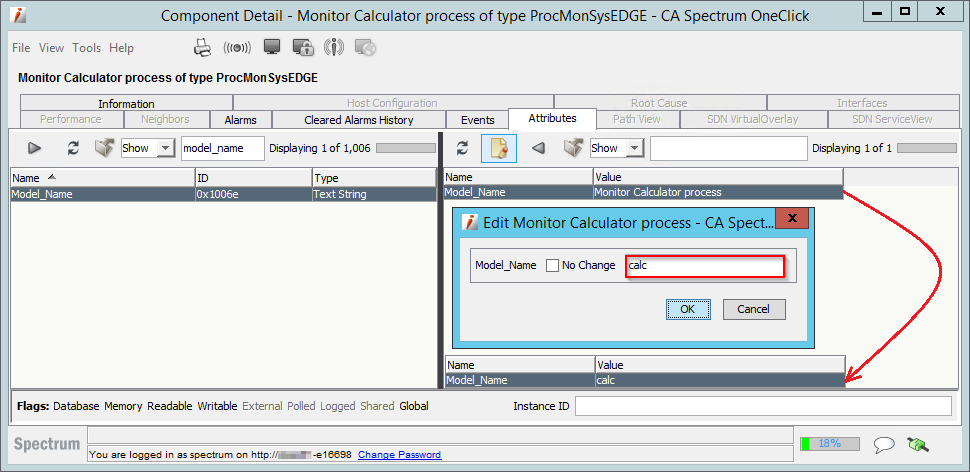Screen dimensions: 970x472
Task: Select the Model_Name row in left table
Action: (x=224, y=194)
